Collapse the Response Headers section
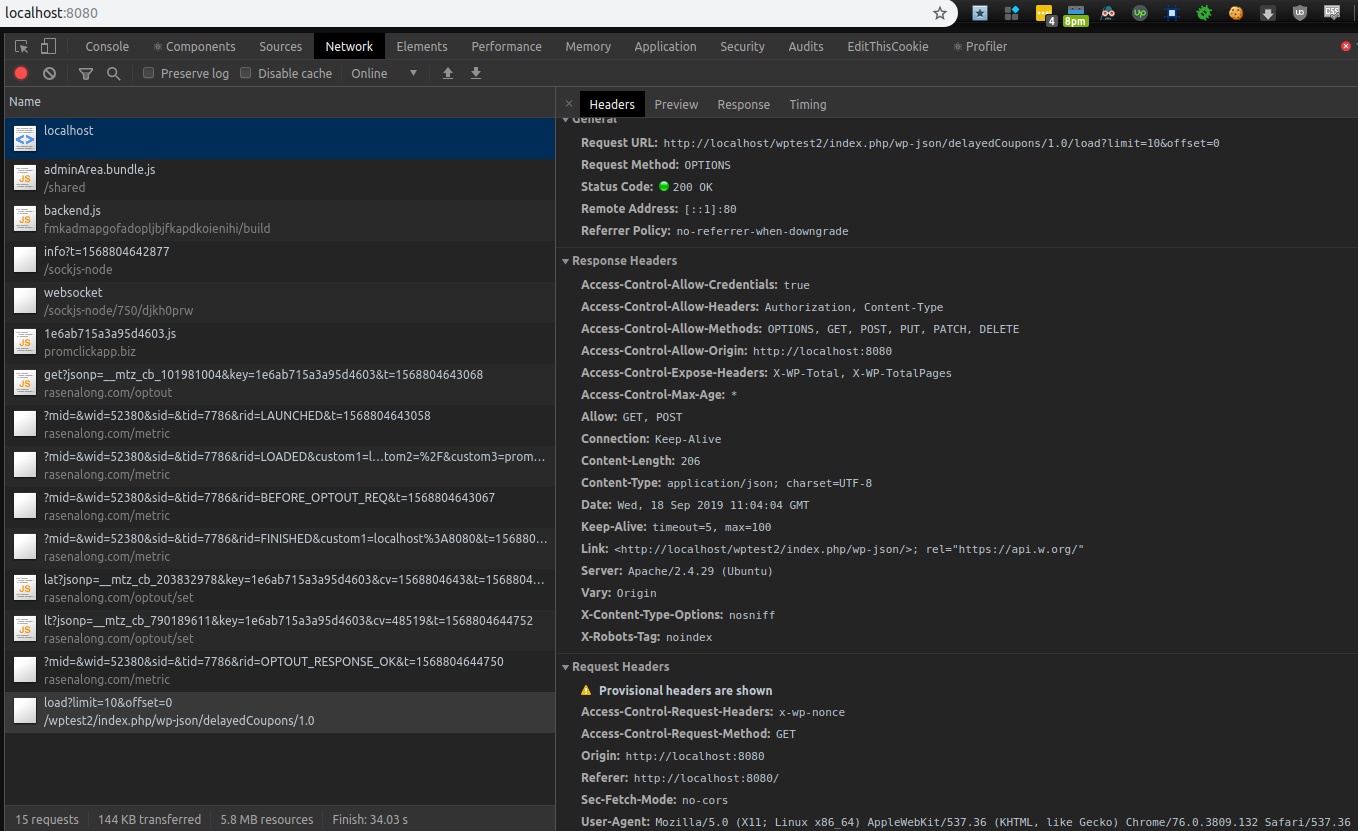 [x=566, y=260]
